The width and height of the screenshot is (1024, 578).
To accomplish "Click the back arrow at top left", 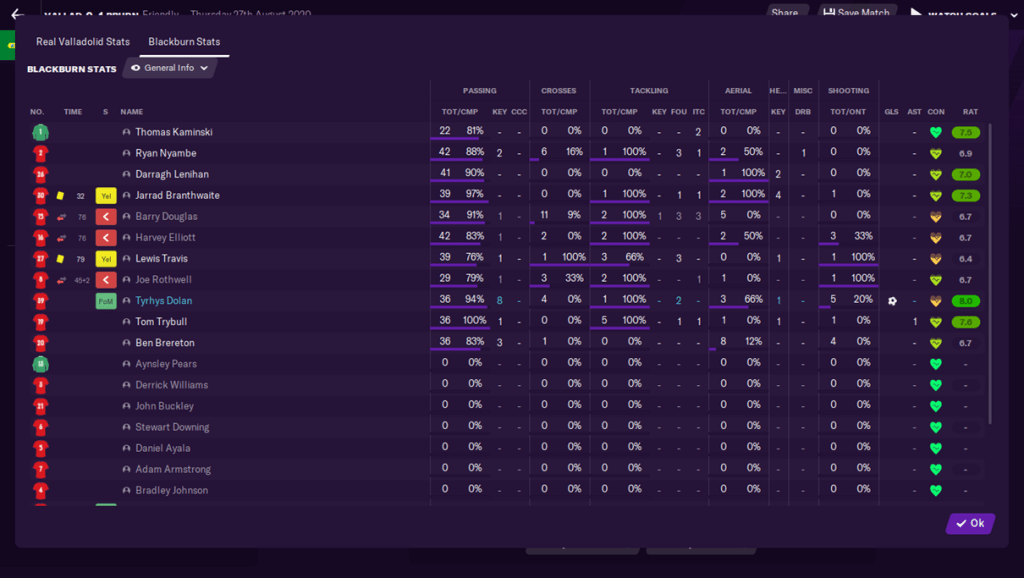I will pyautogui.click(x=17, y=14).
